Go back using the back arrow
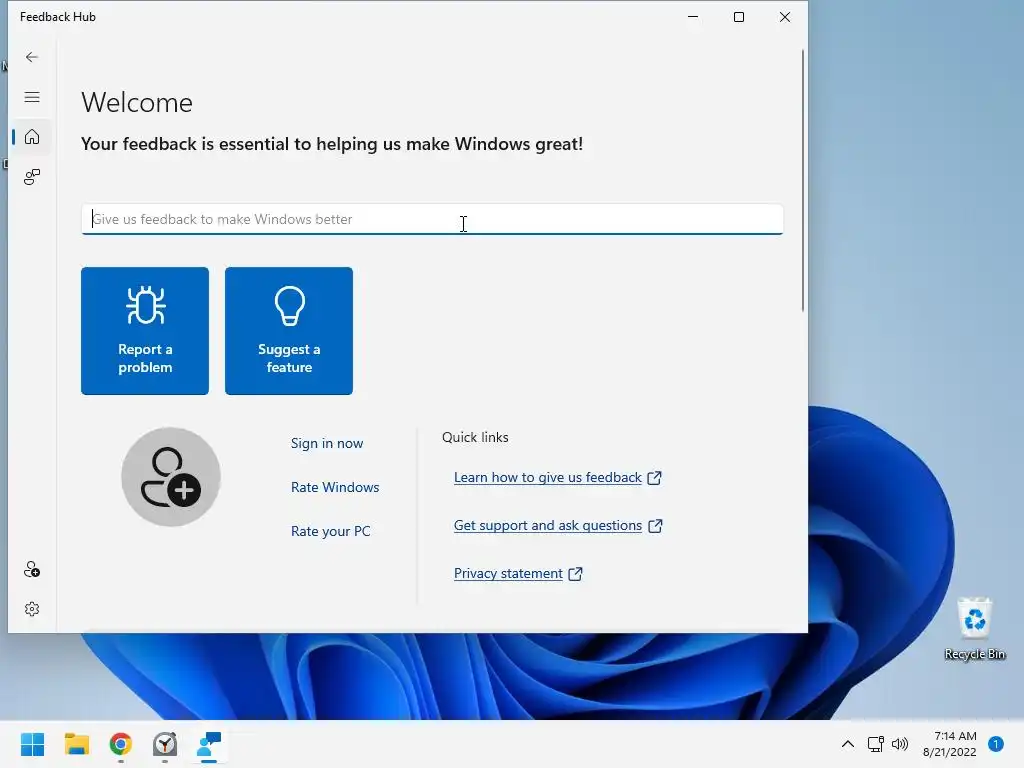 pyautogui.click(x=31, y=57)
